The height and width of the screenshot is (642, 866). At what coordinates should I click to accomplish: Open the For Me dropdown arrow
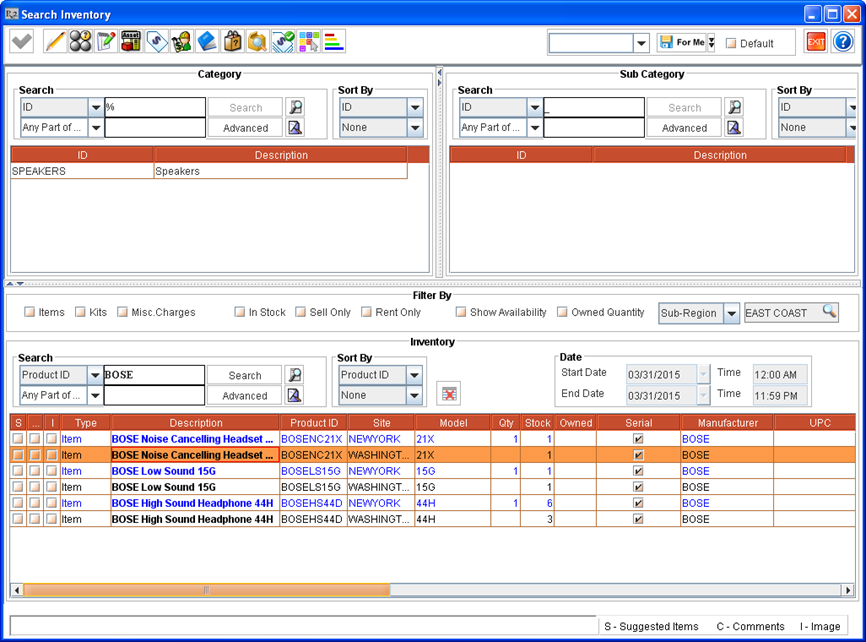[x=711, y=42]
